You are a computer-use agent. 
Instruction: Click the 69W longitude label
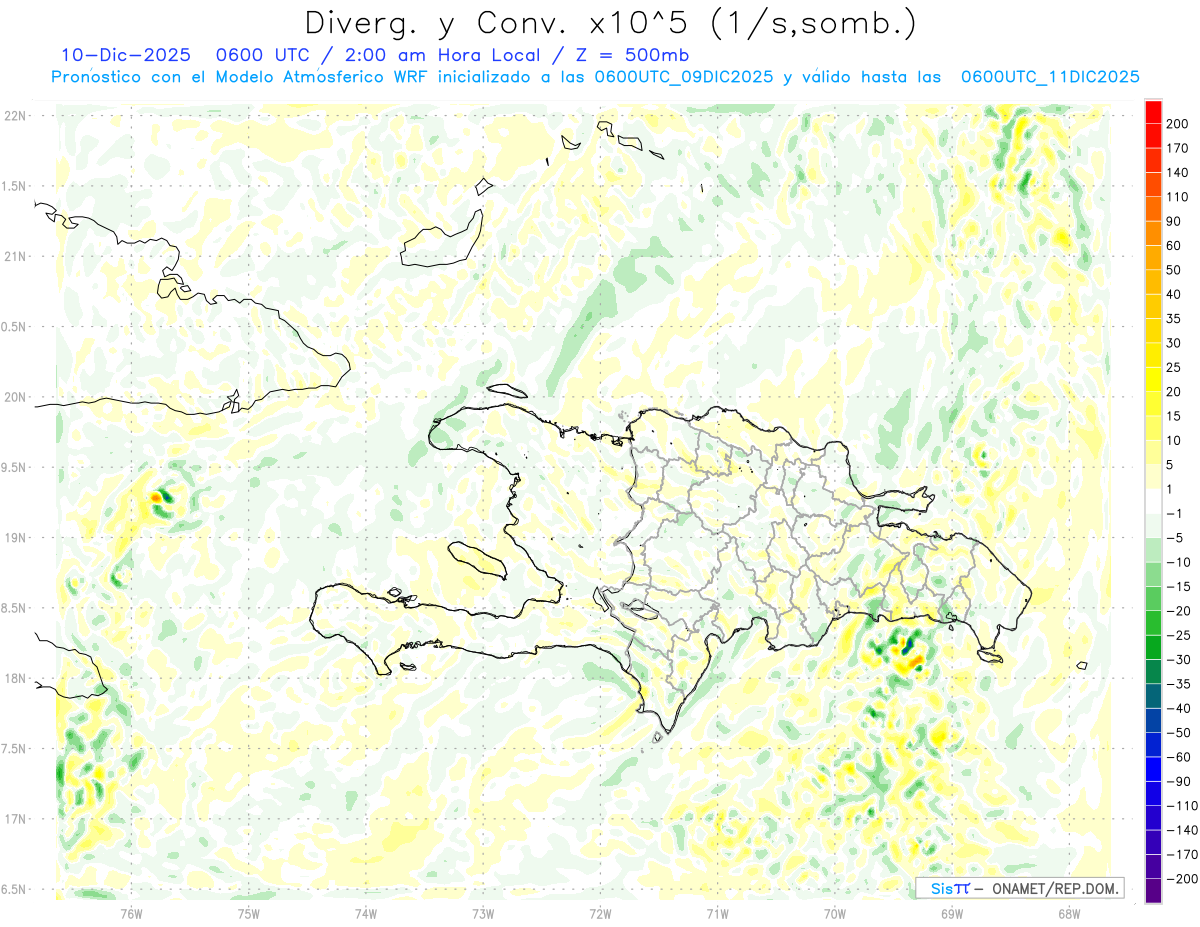pyautogui.click(x=951, y=913)
